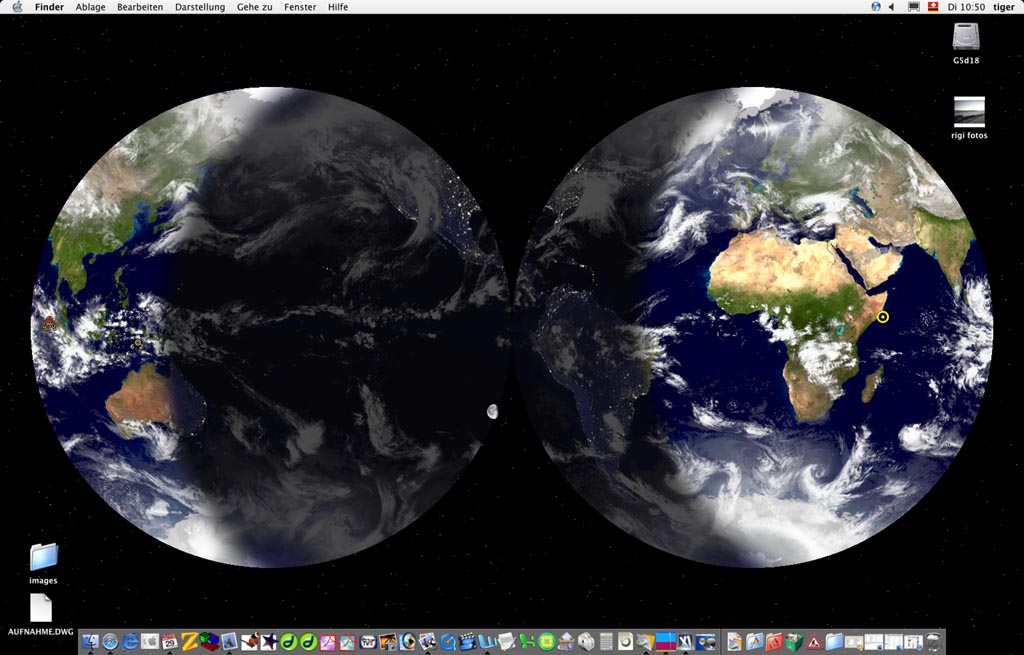Open the Bearbeiten menu
1024x655 pixels.
tap(140, 7)
